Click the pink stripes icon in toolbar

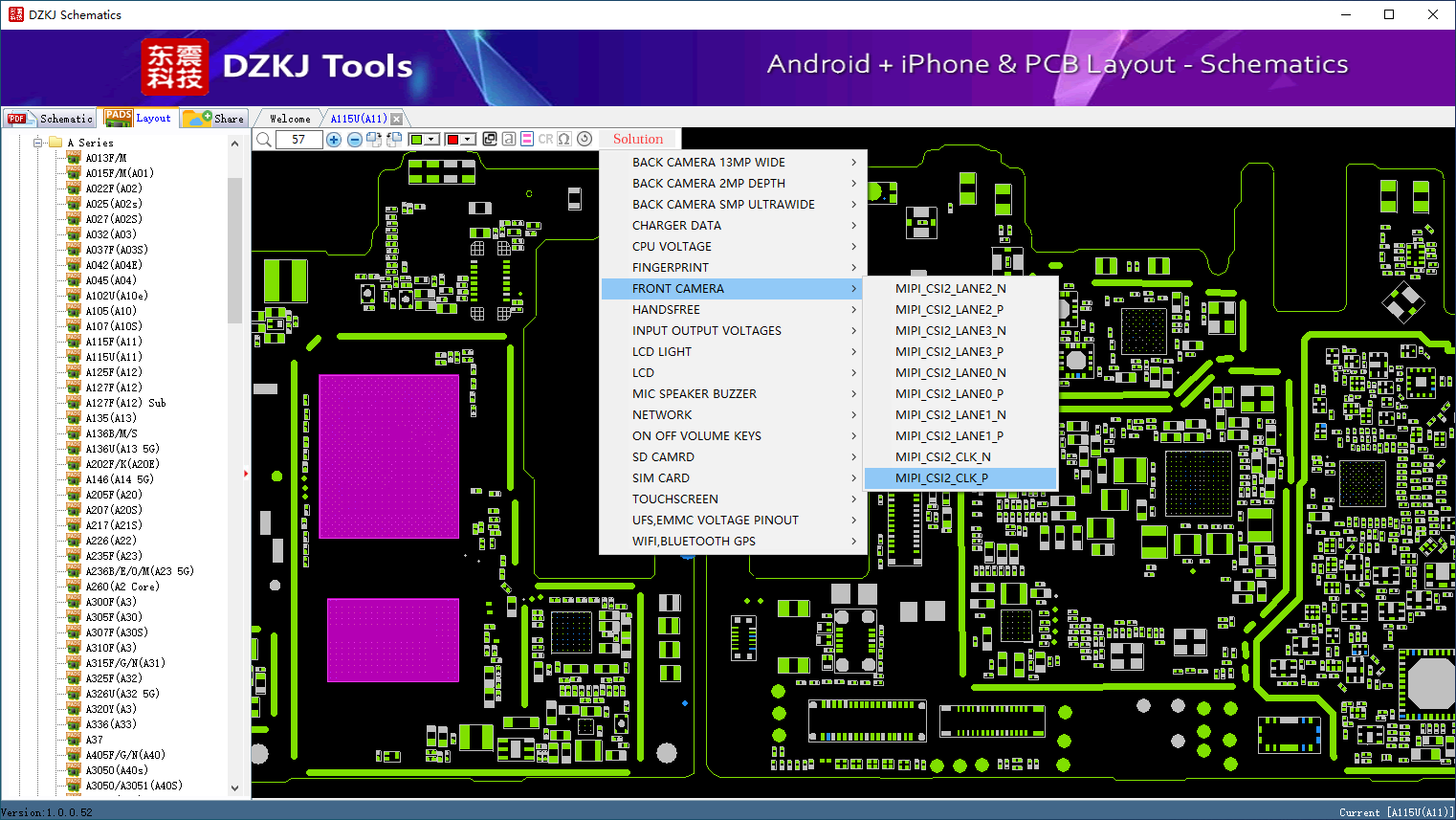pyautogui.click(x=527, y=139)
